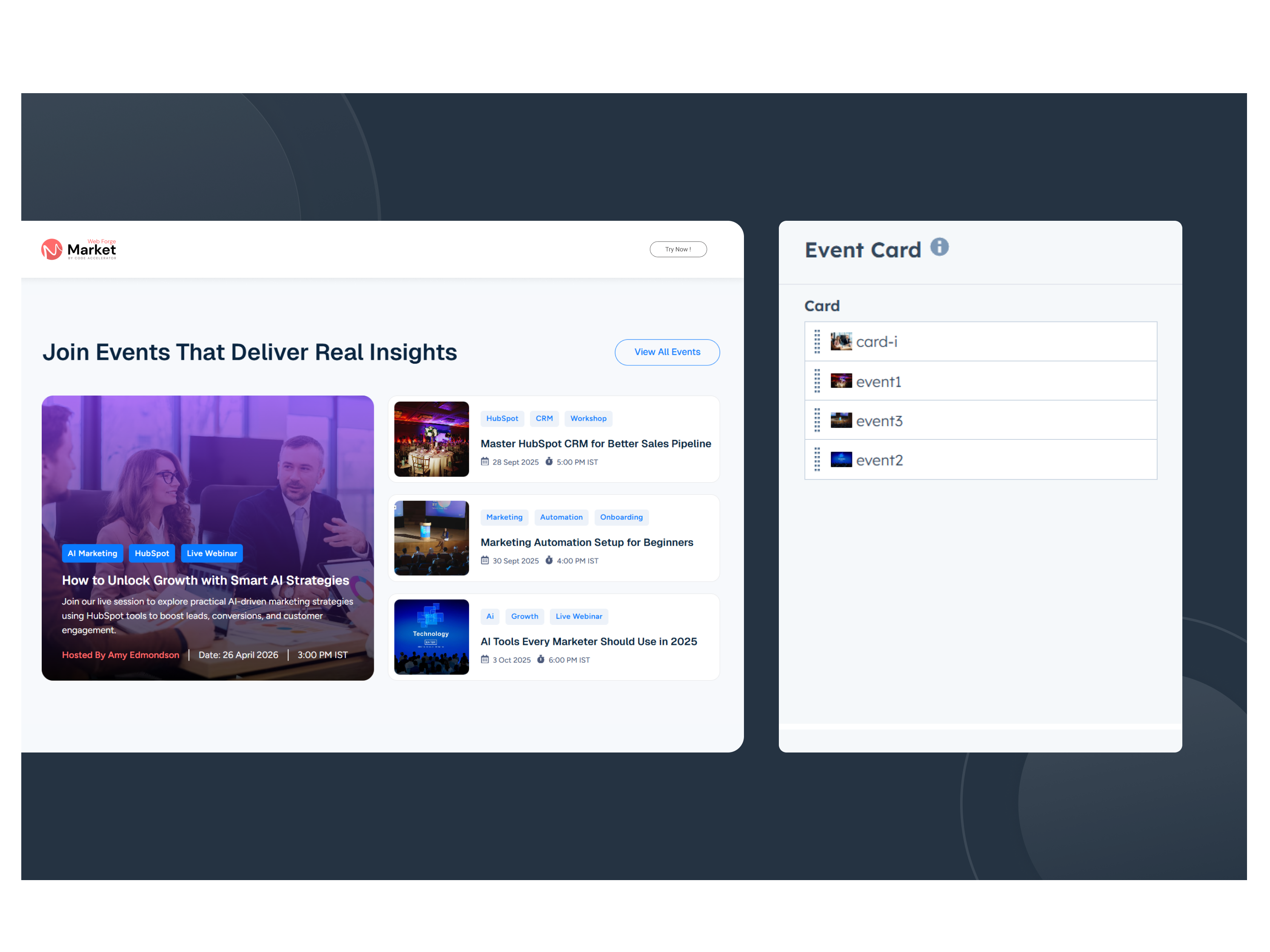Click the Join Events That Deliver heading
The height and width of the screenshot is (952, 1270).
250,352
